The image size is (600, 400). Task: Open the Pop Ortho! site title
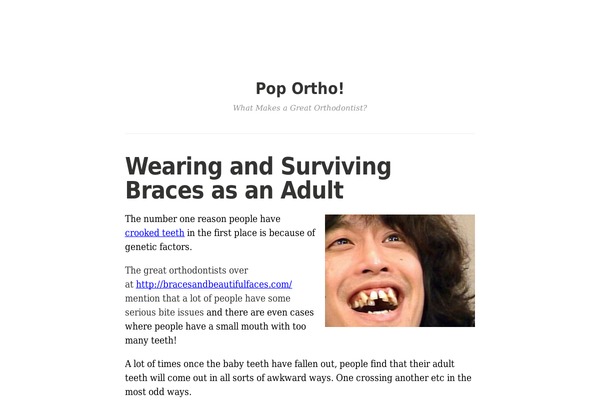pos(300,88)
